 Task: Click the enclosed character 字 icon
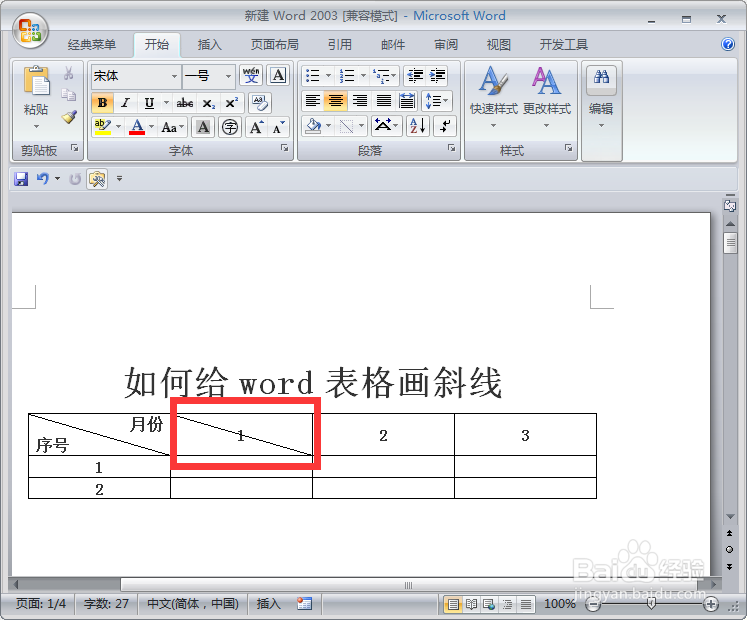pos(230,127)
